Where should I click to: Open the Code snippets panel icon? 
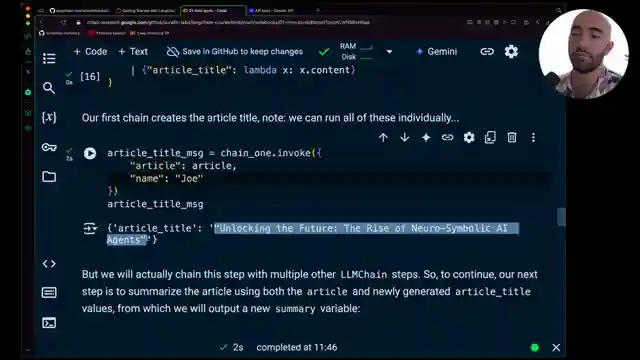pyautogui.click(x=49, y=264)
